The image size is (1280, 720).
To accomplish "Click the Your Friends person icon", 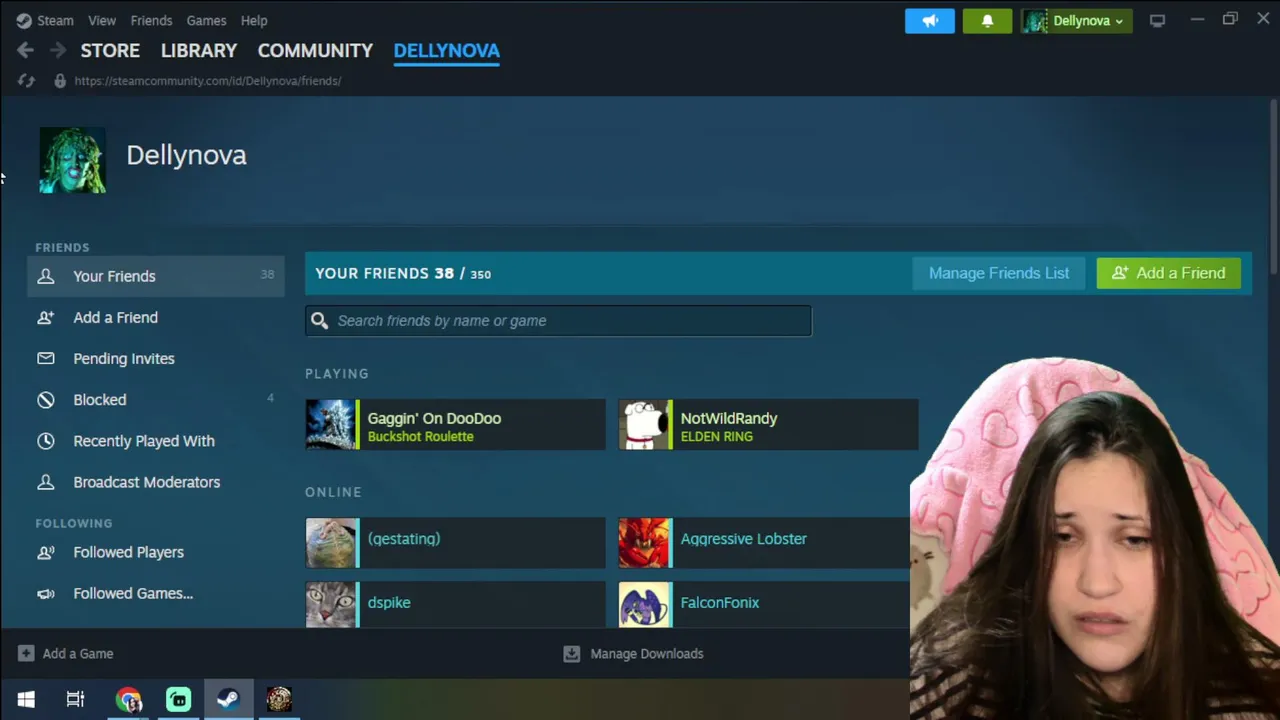I will click(x=46, y=276).
